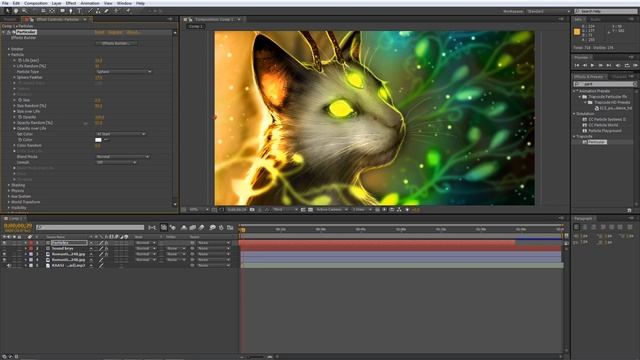Viewport: 640px width, 360px height.
Task: Click the white Color swatch
Action: pyautogui.click(x=98, y=140)
